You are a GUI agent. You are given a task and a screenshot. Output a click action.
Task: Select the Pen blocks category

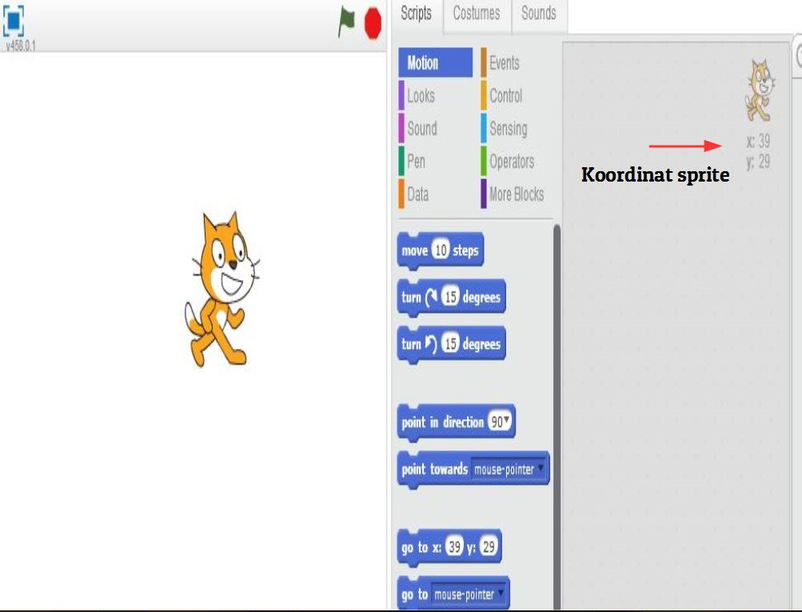(416, 162)
